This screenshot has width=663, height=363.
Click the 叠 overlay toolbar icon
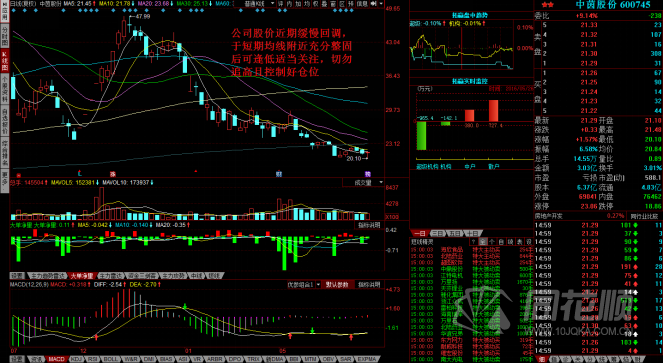(324, 3)
